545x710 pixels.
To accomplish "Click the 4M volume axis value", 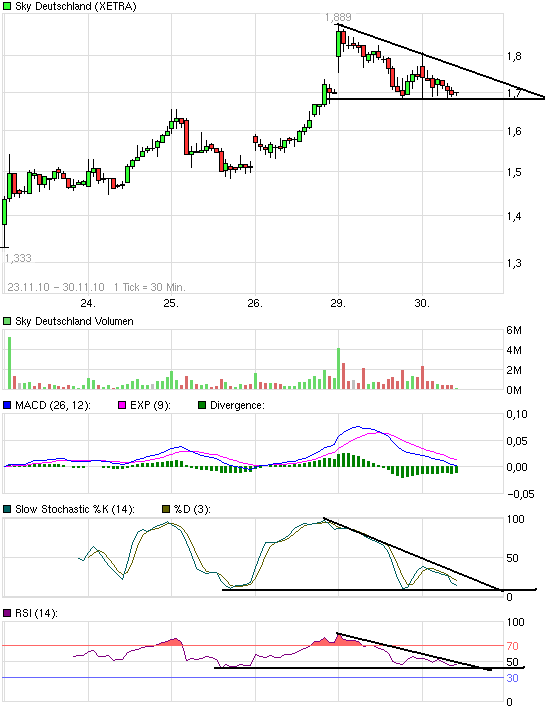I will [514, 350].
